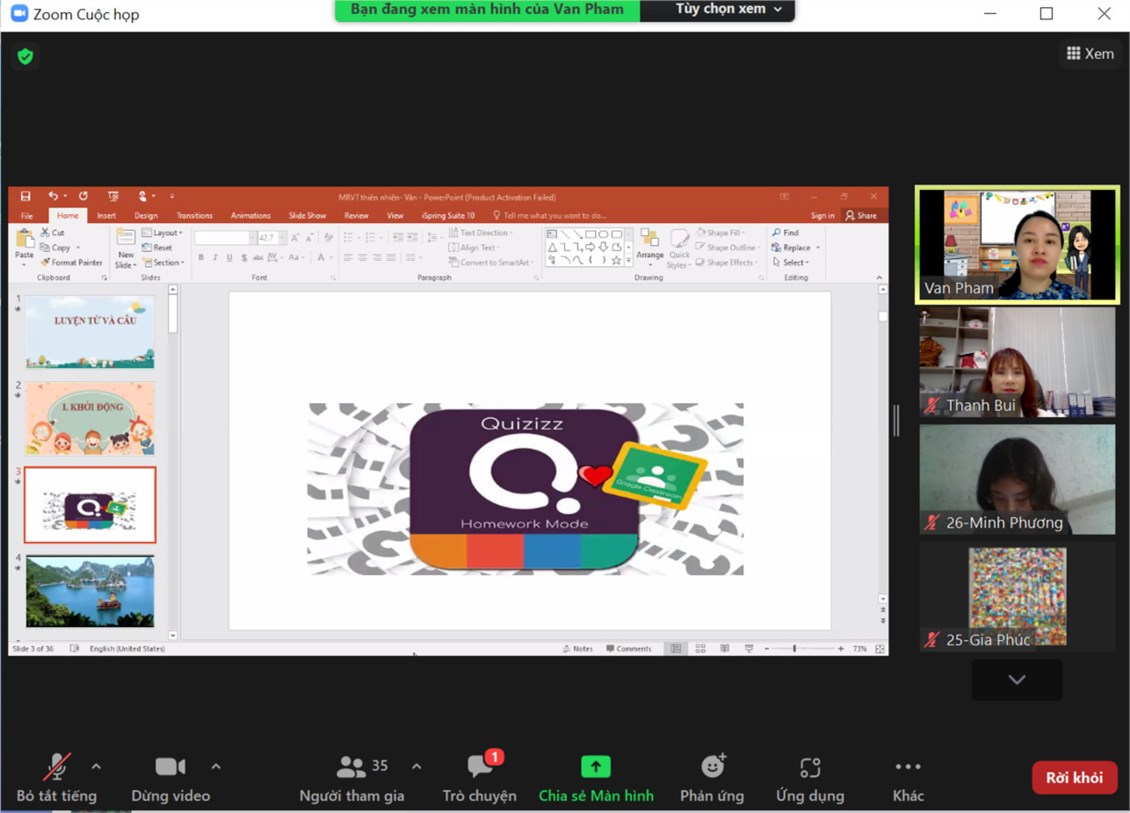Expand the participants caret next to 35
Viewport: 1130px width, 813px height.
coord(416,767)
